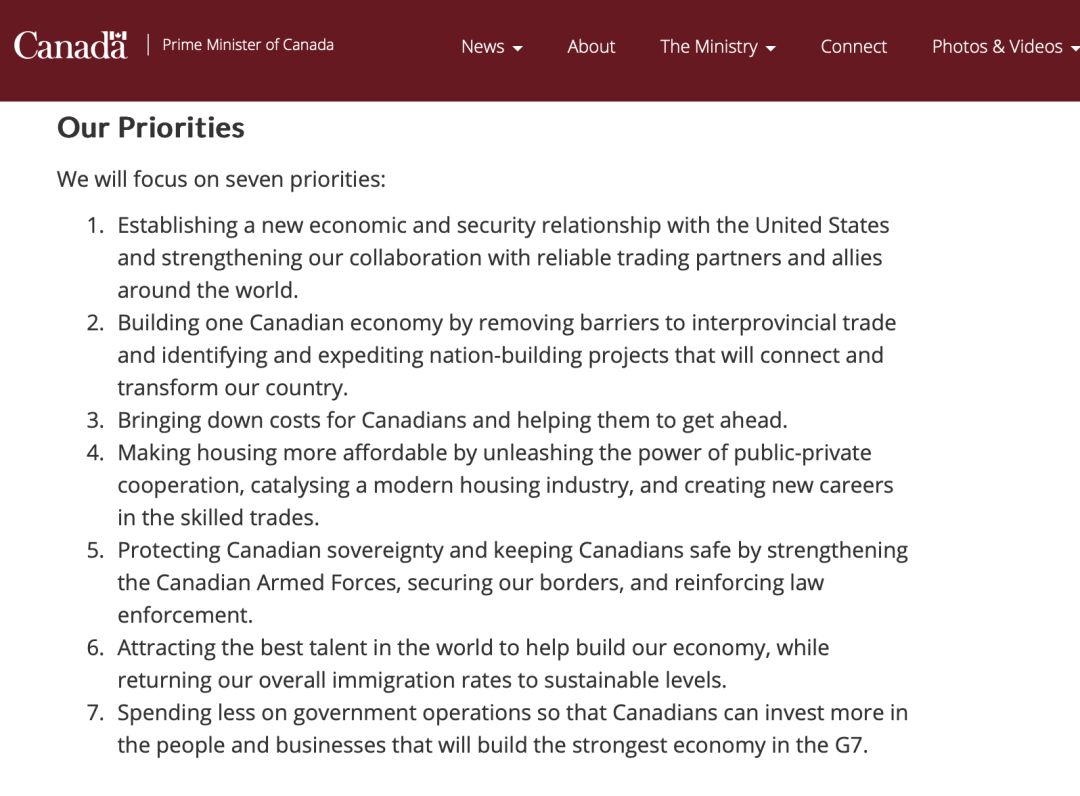Click the Canada wordmark logo
The width and height of the screenshot is (1080, 796).
pyautogui.click(x=70, y=45)
